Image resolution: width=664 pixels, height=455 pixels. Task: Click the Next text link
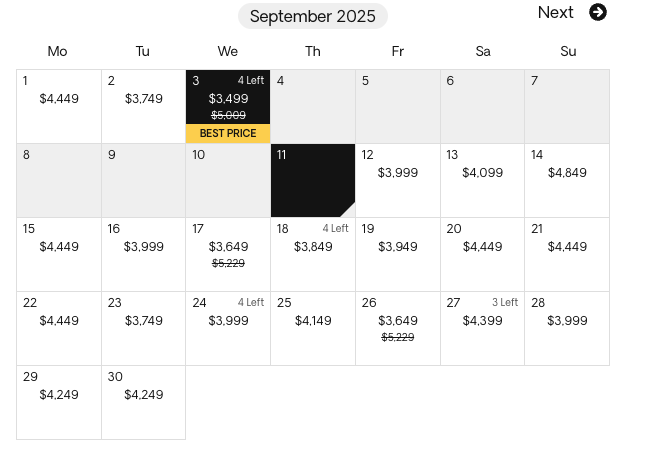click(556, 12)
